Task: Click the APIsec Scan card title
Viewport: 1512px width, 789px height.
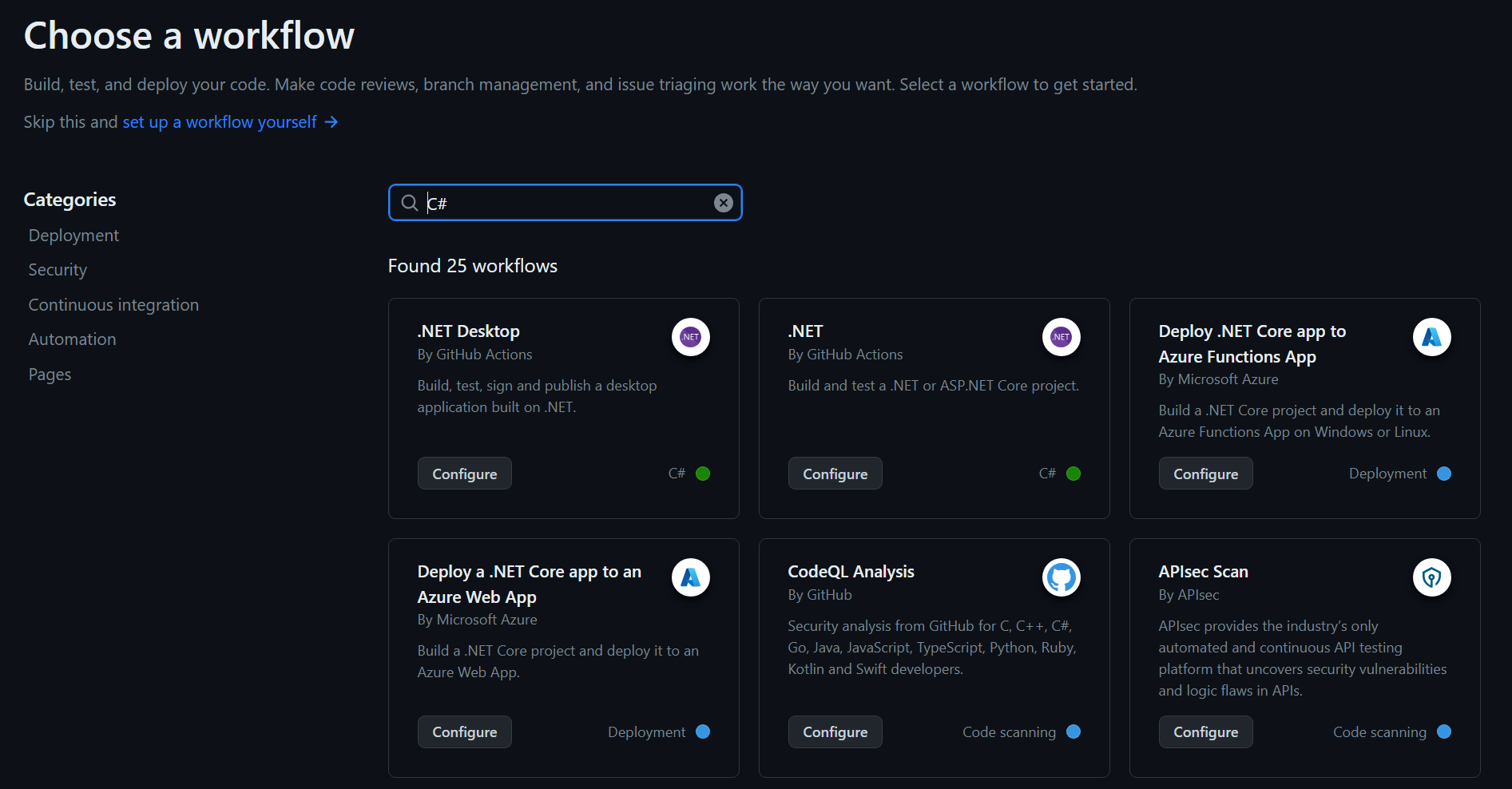Action: tap(1203, 572)
